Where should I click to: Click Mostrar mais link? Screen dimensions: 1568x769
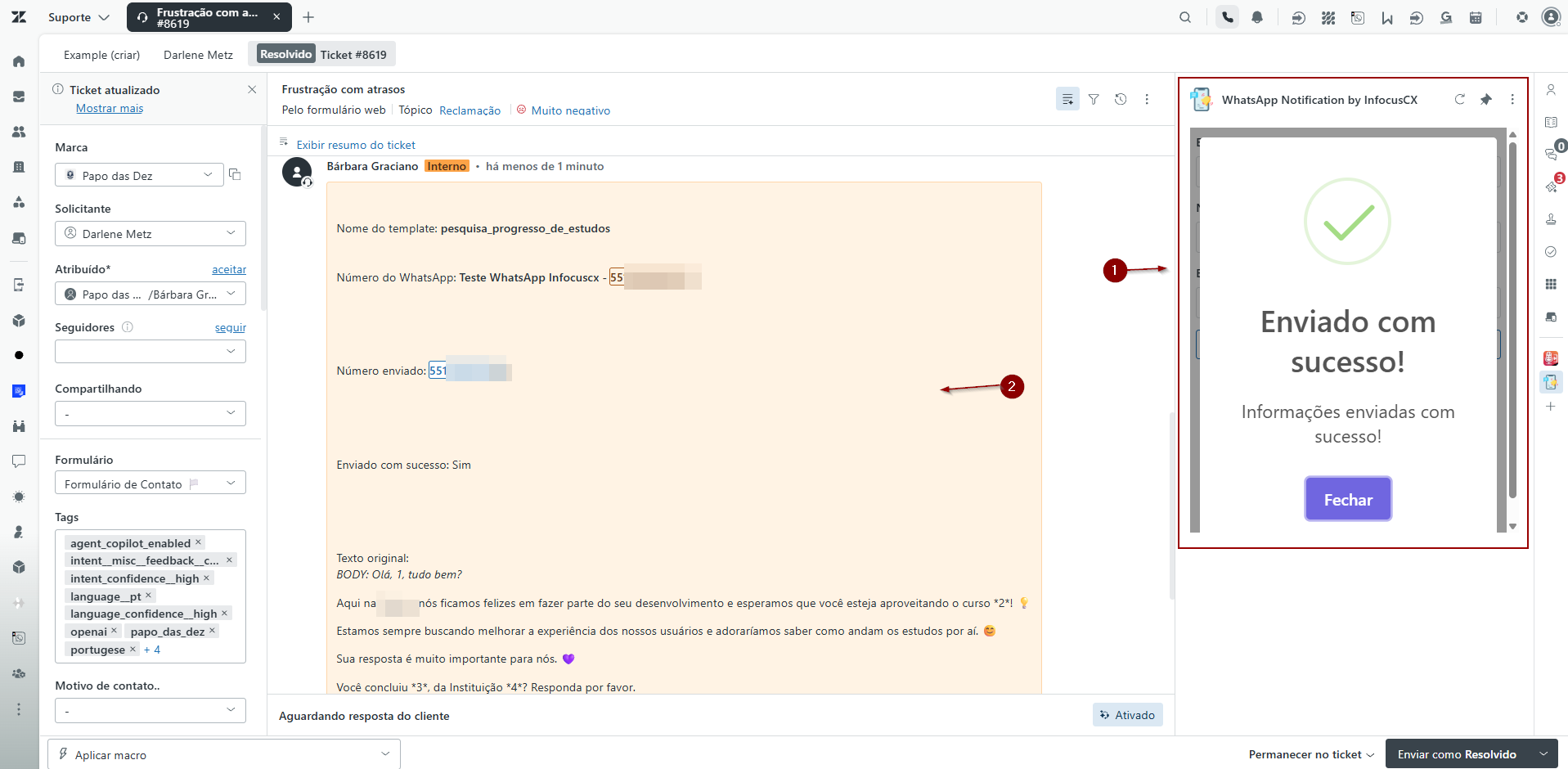click(110, 108)
